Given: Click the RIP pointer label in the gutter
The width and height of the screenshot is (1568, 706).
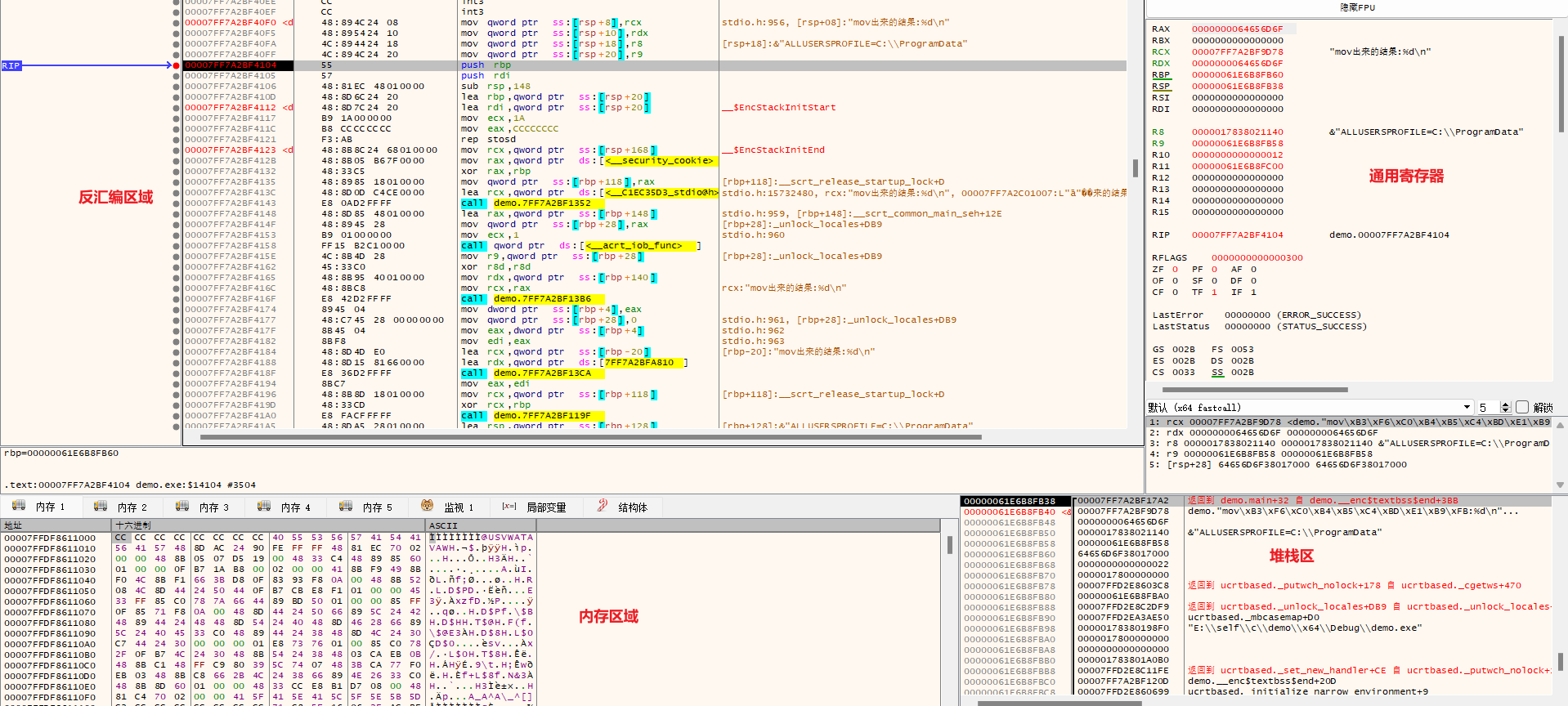Looking at the screenshot, I should pyautogui.click(x=11, y=65).
